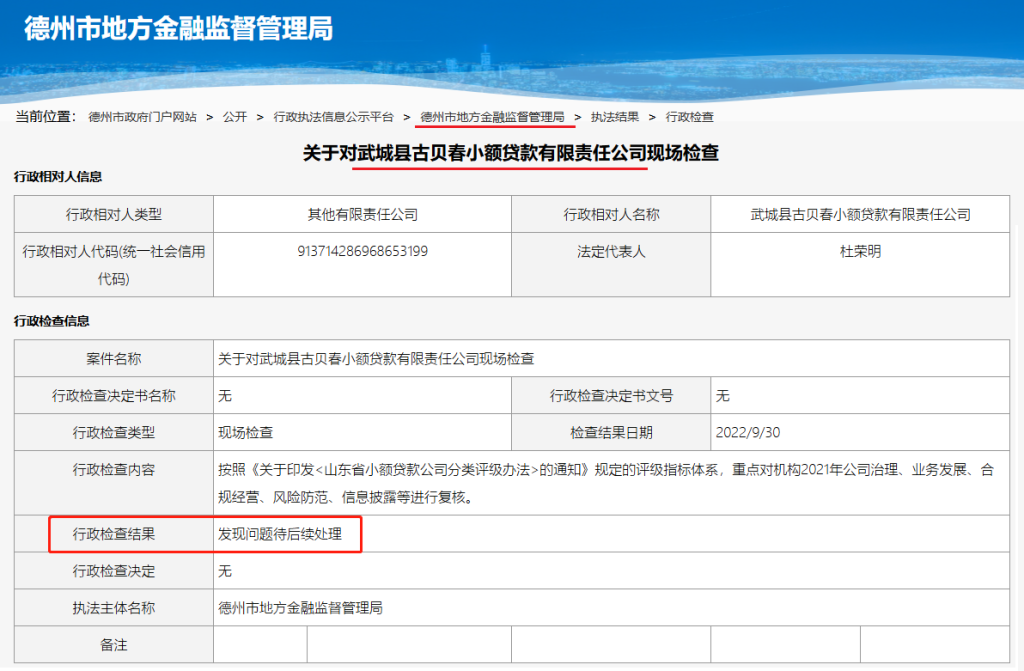The width and height of the screenshot is (1024, 671).
Task: Click the company name in the 行政相对人名称 row
Action: tap(860, 214)
